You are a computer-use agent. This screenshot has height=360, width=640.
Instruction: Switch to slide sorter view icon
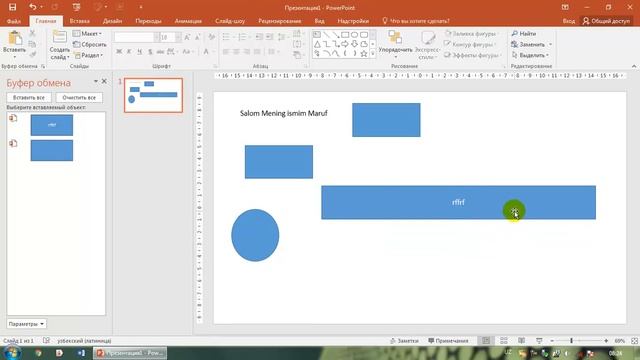[x=504, y=340]
